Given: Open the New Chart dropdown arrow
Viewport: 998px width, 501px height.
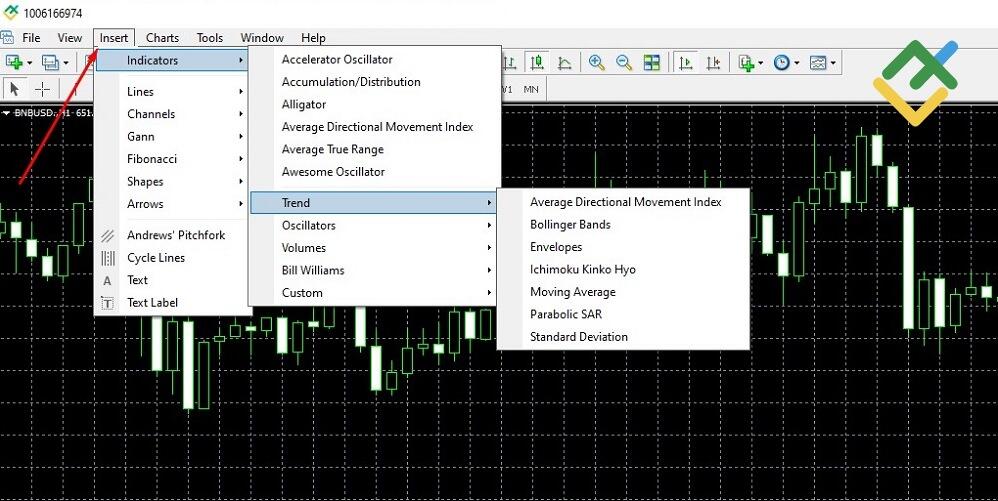Looking at the screenshot, I should [x=29, y=63].
